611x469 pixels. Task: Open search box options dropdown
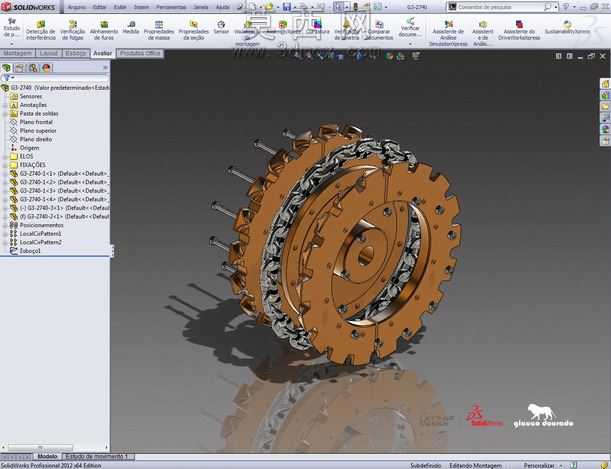556,7
